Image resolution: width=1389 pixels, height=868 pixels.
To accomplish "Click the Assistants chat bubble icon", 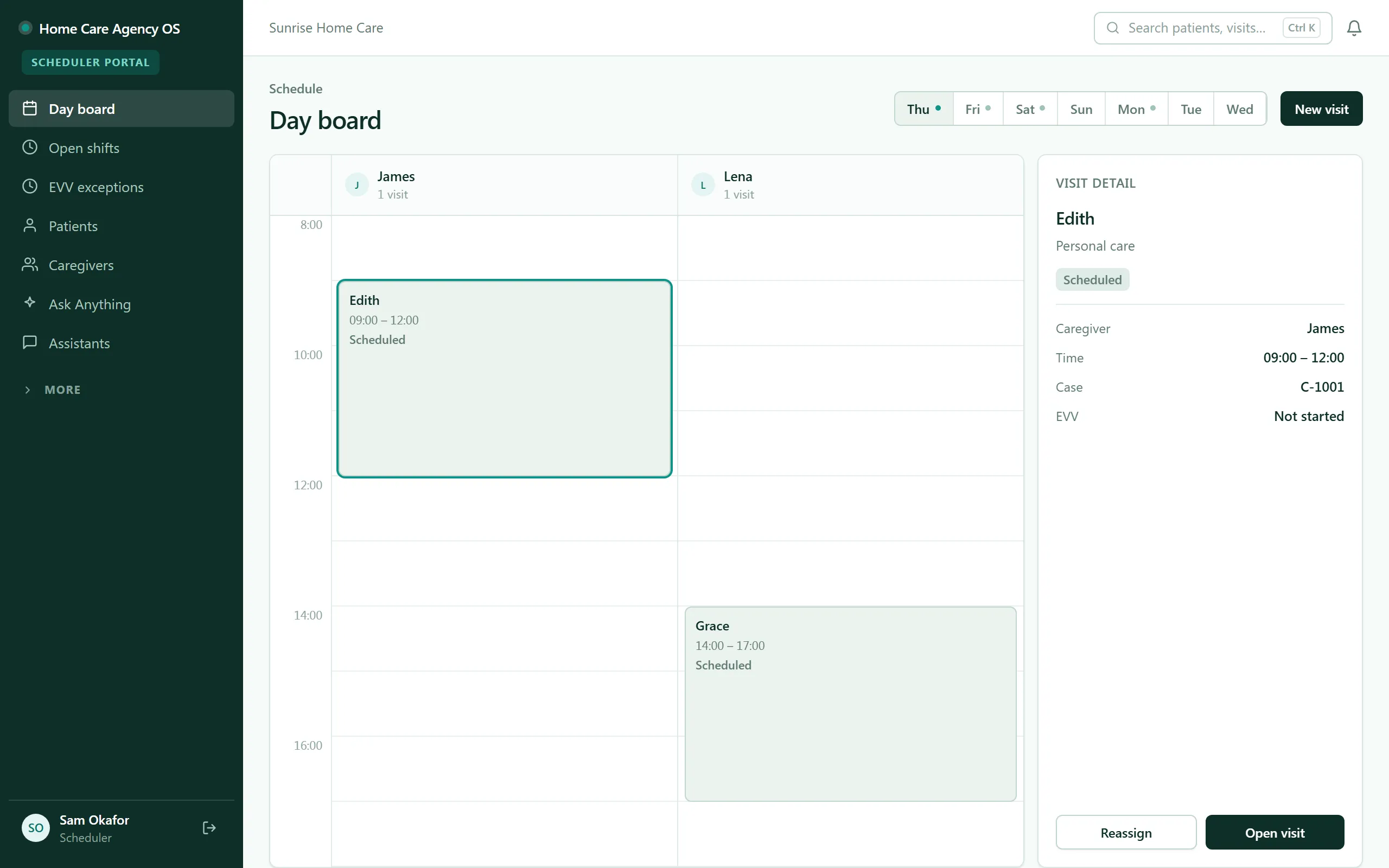I will click(x=30, y=343).
